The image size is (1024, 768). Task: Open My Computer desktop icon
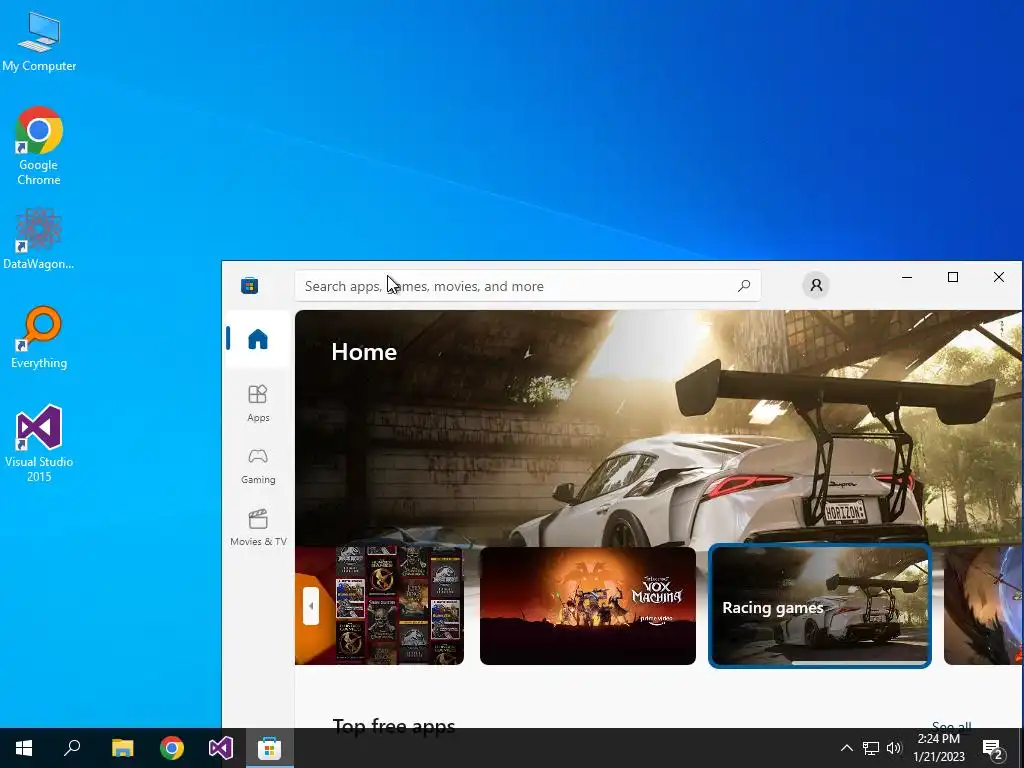point(39,42)
